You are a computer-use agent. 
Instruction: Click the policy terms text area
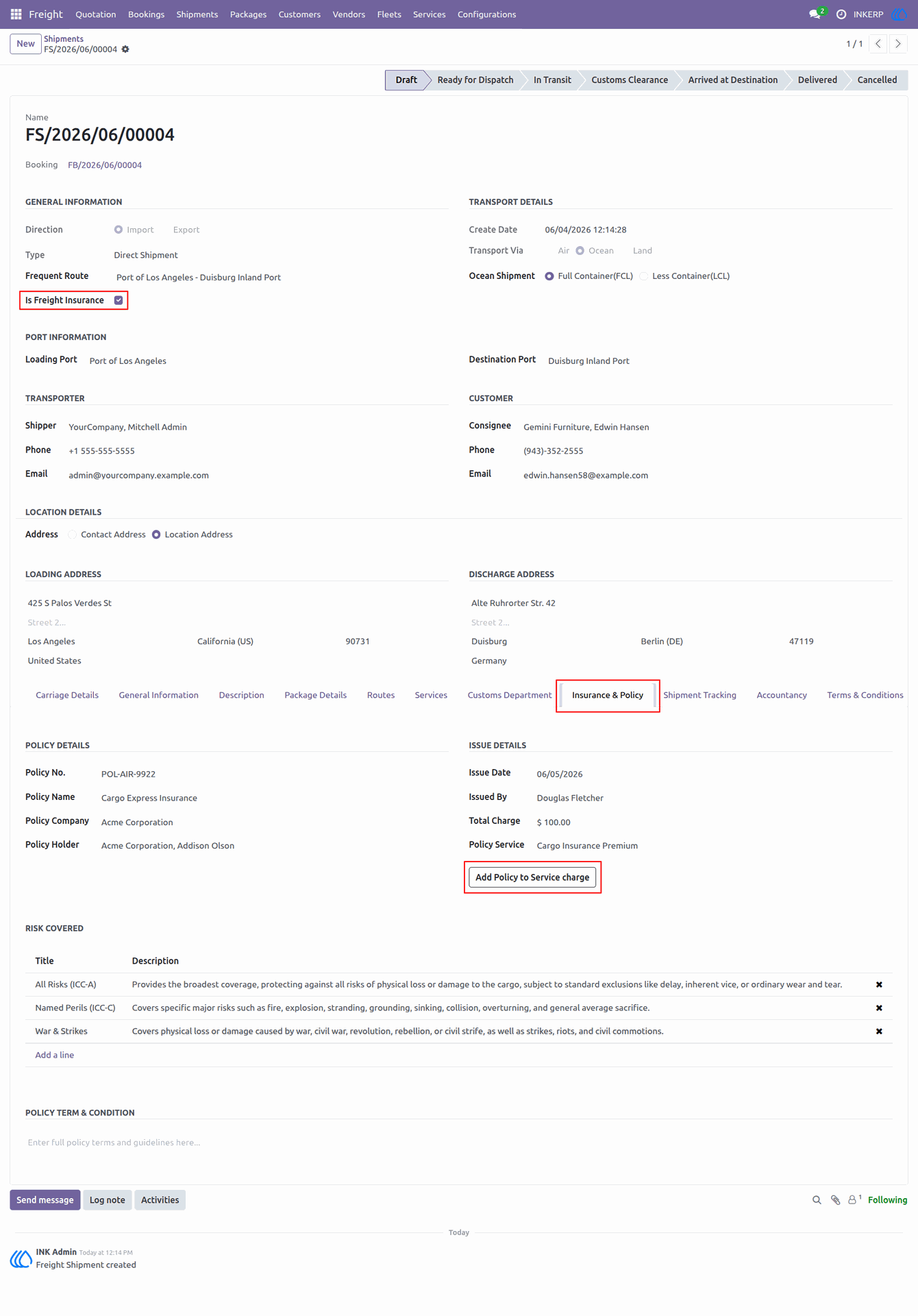click(x=459, y=1143)
